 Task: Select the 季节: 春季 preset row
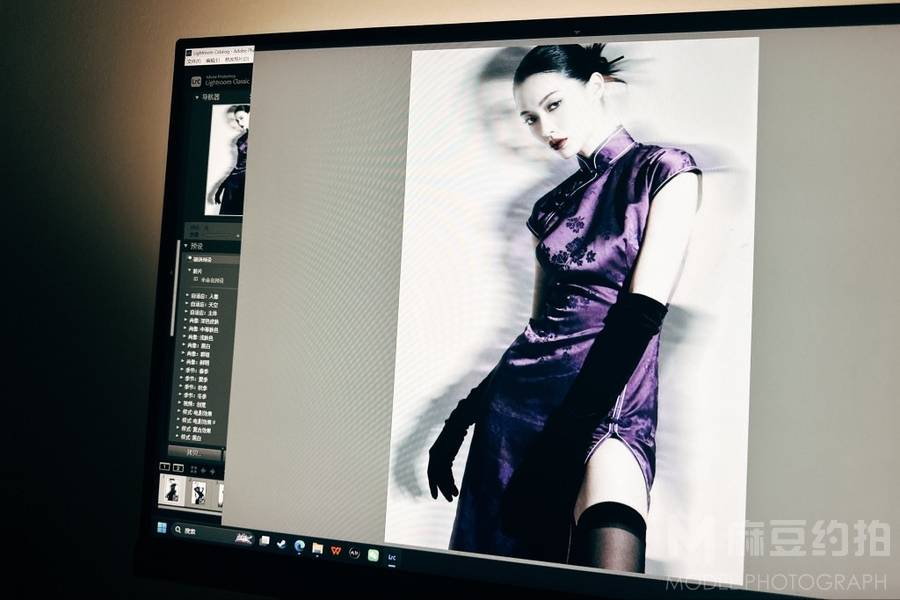[195, 371]
